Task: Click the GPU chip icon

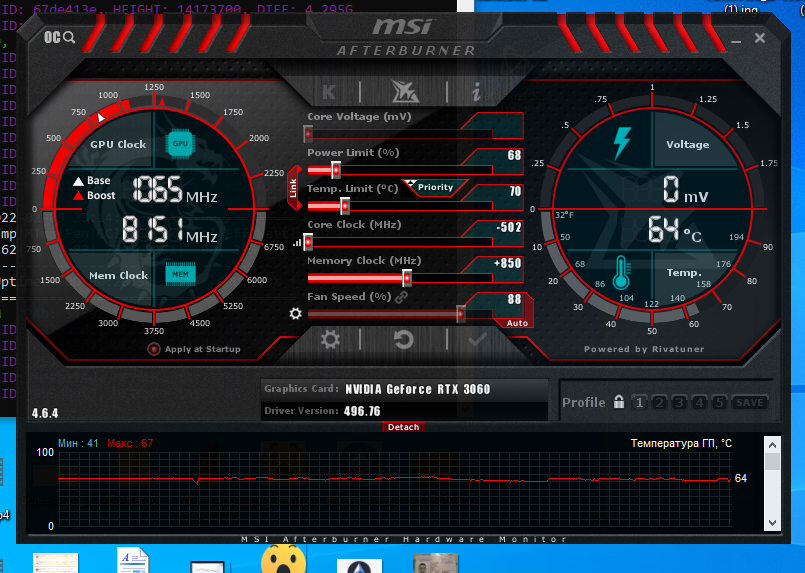Action: click(x=180, y=144)
